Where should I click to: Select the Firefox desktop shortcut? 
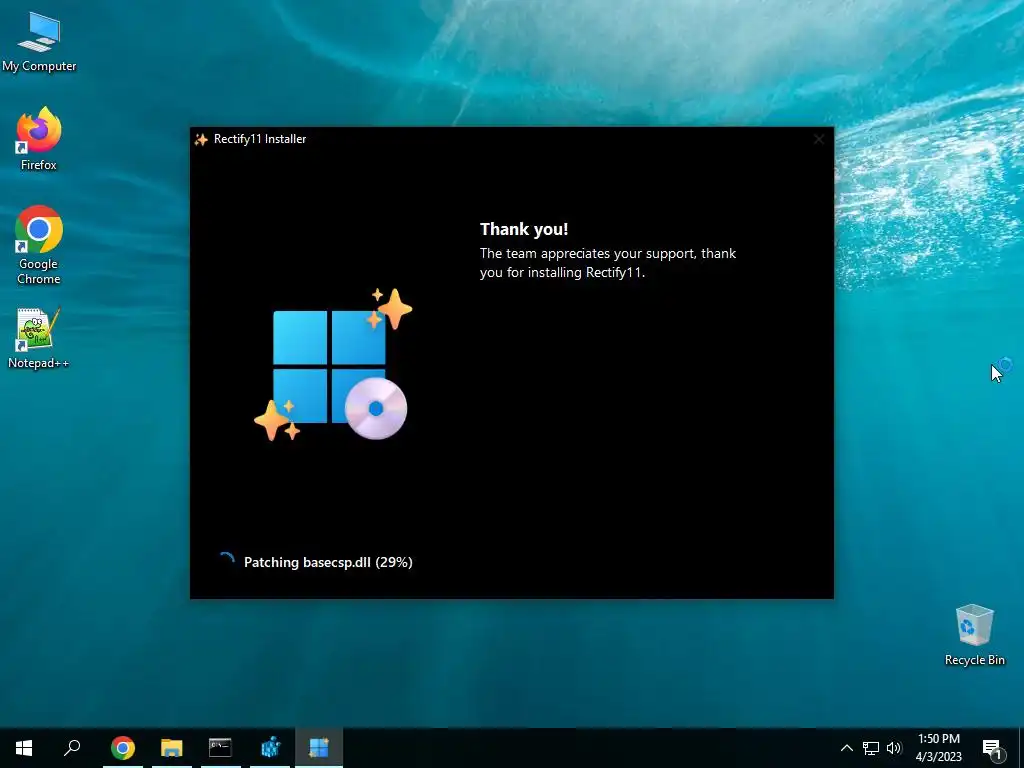39,139
